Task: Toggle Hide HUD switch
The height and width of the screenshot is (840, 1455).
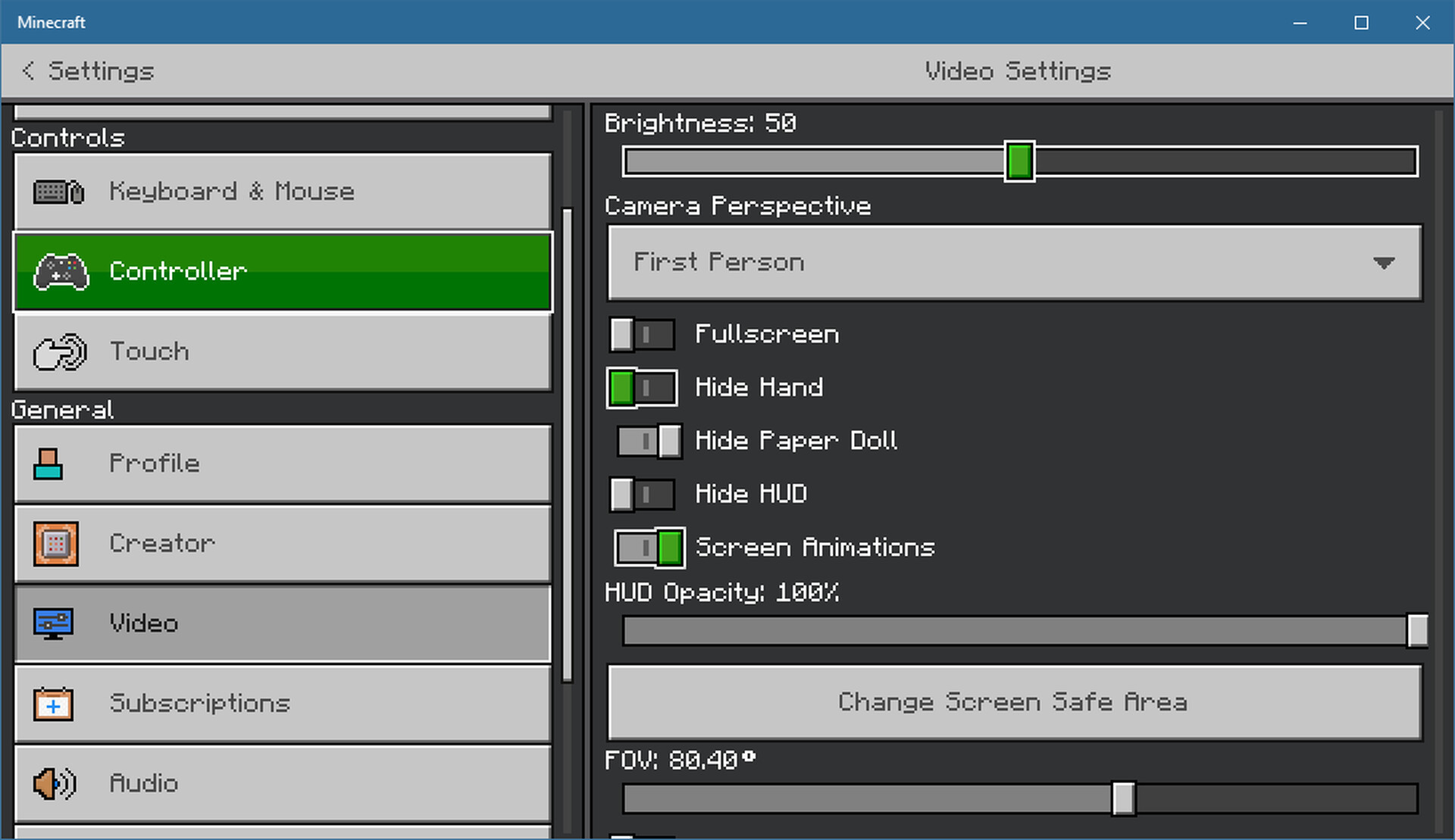Action: pyautogui.click(x=642, y=495)
